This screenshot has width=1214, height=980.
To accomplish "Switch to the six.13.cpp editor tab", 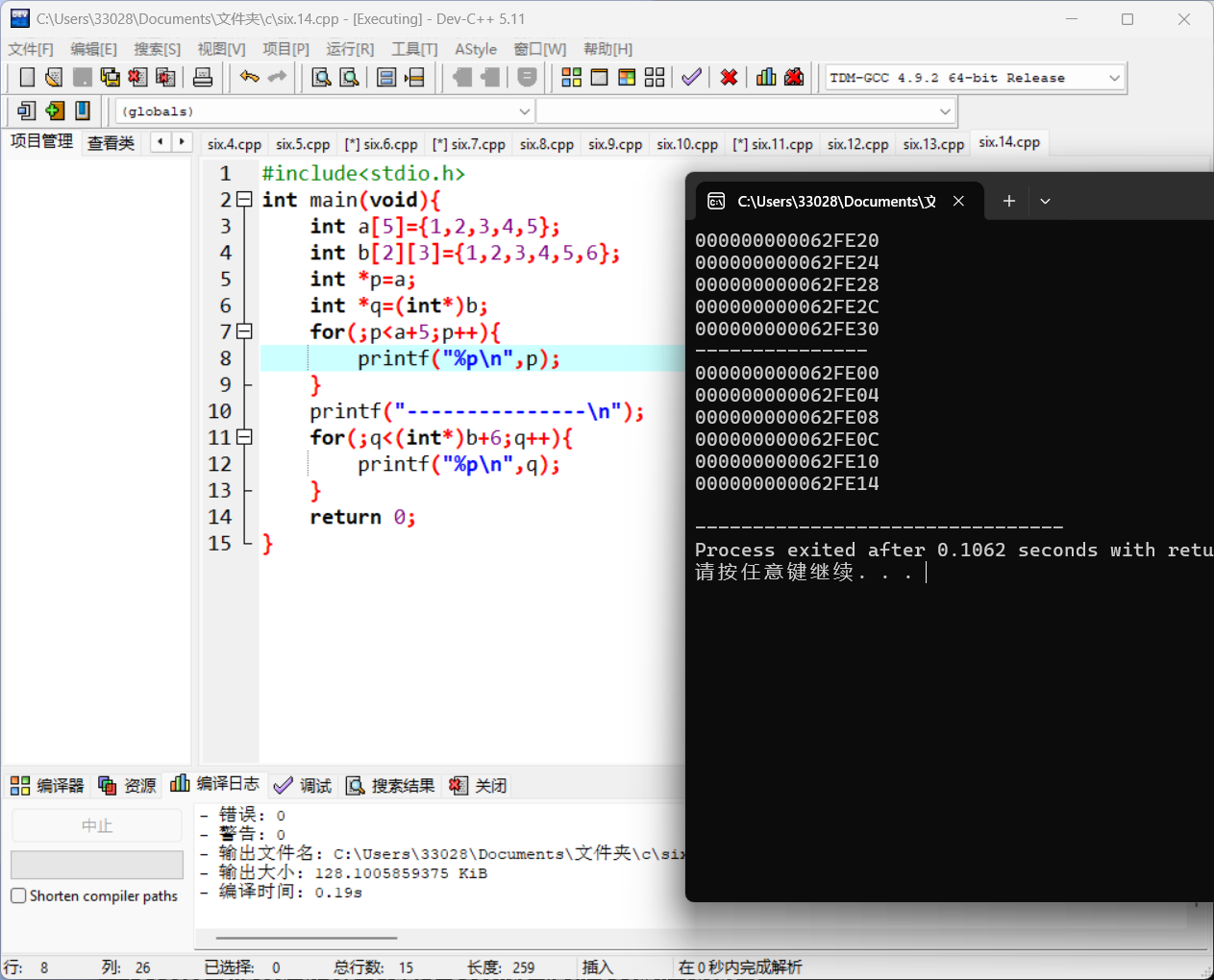I will tap(933, 144).
